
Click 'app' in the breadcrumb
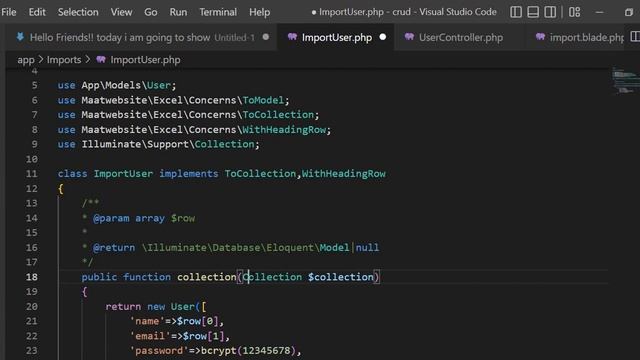pyautogui.click(x=26, y=60)
